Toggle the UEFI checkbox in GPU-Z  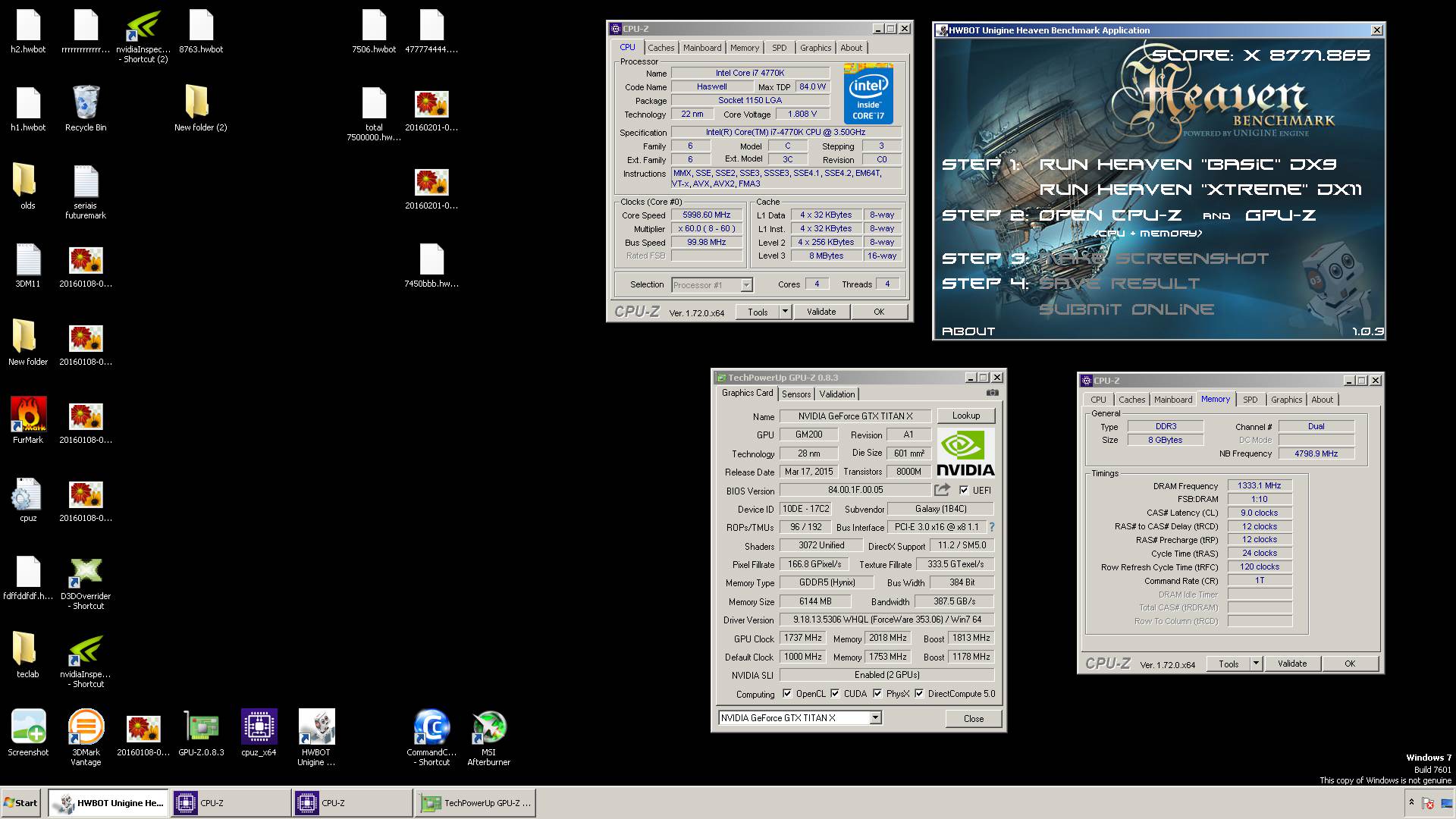tap(964, 490)
